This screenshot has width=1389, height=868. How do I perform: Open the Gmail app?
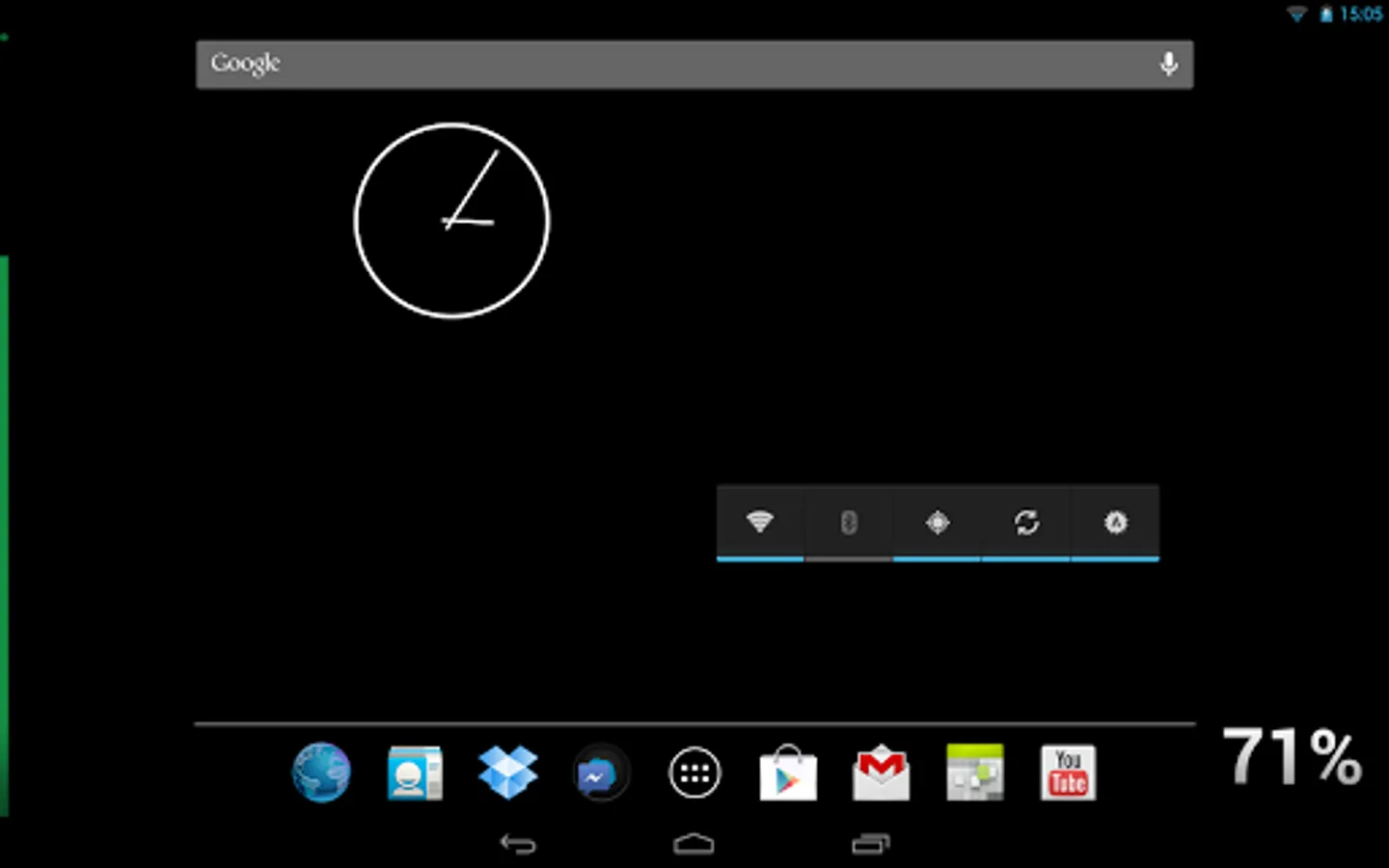pos(881,773)
